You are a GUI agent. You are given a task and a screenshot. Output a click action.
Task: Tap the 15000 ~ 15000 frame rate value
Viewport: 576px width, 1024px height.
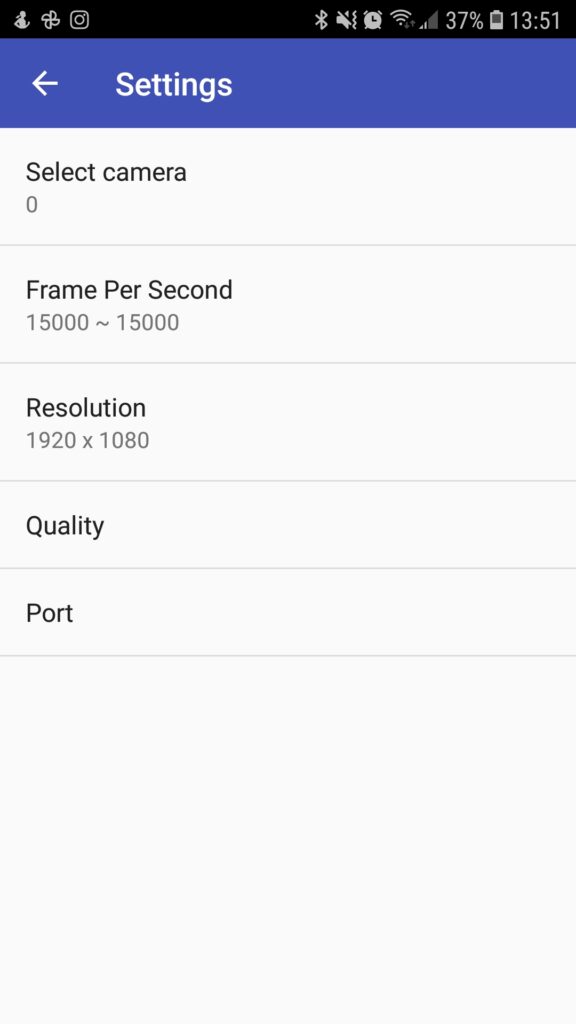103,323
